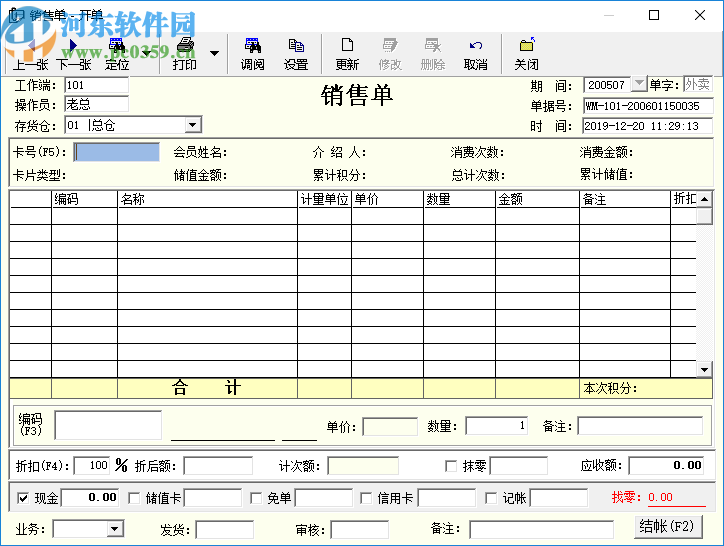724x546 pixels.
Task: Click the 工作端 field showing 101
Action: (x=97, y=85)
